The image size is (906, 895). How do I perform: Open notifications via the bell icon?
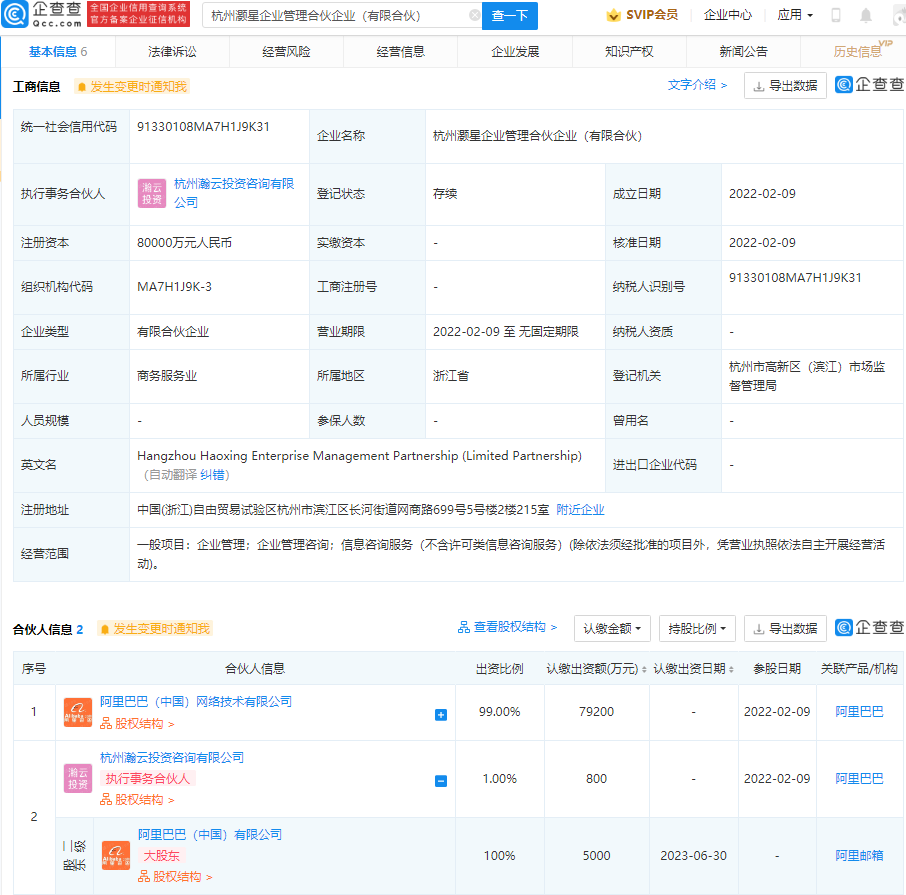866,15
